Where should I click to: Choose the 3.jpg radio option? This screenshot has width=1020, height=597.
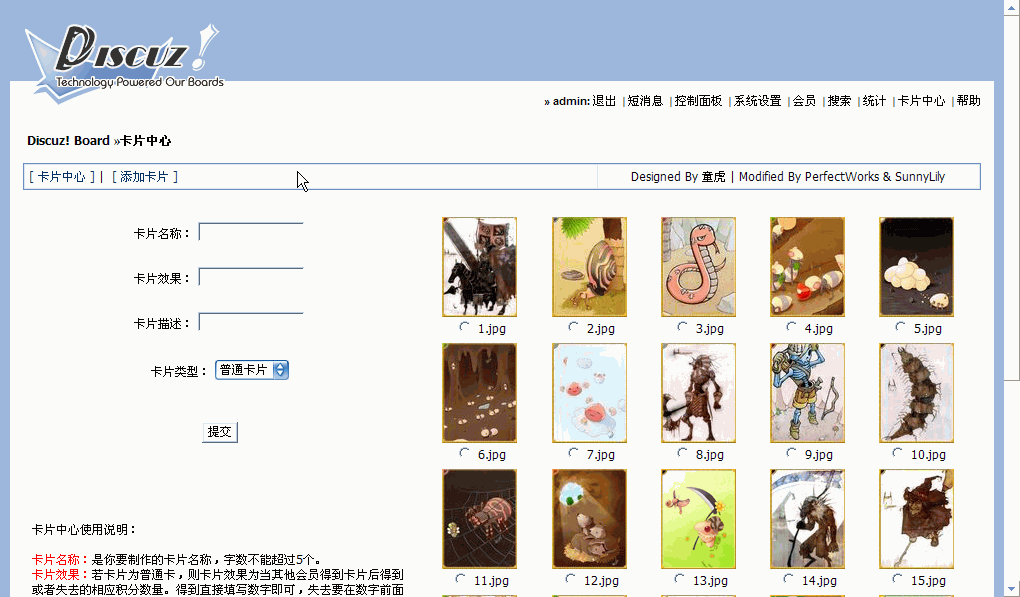coord(682,327)
